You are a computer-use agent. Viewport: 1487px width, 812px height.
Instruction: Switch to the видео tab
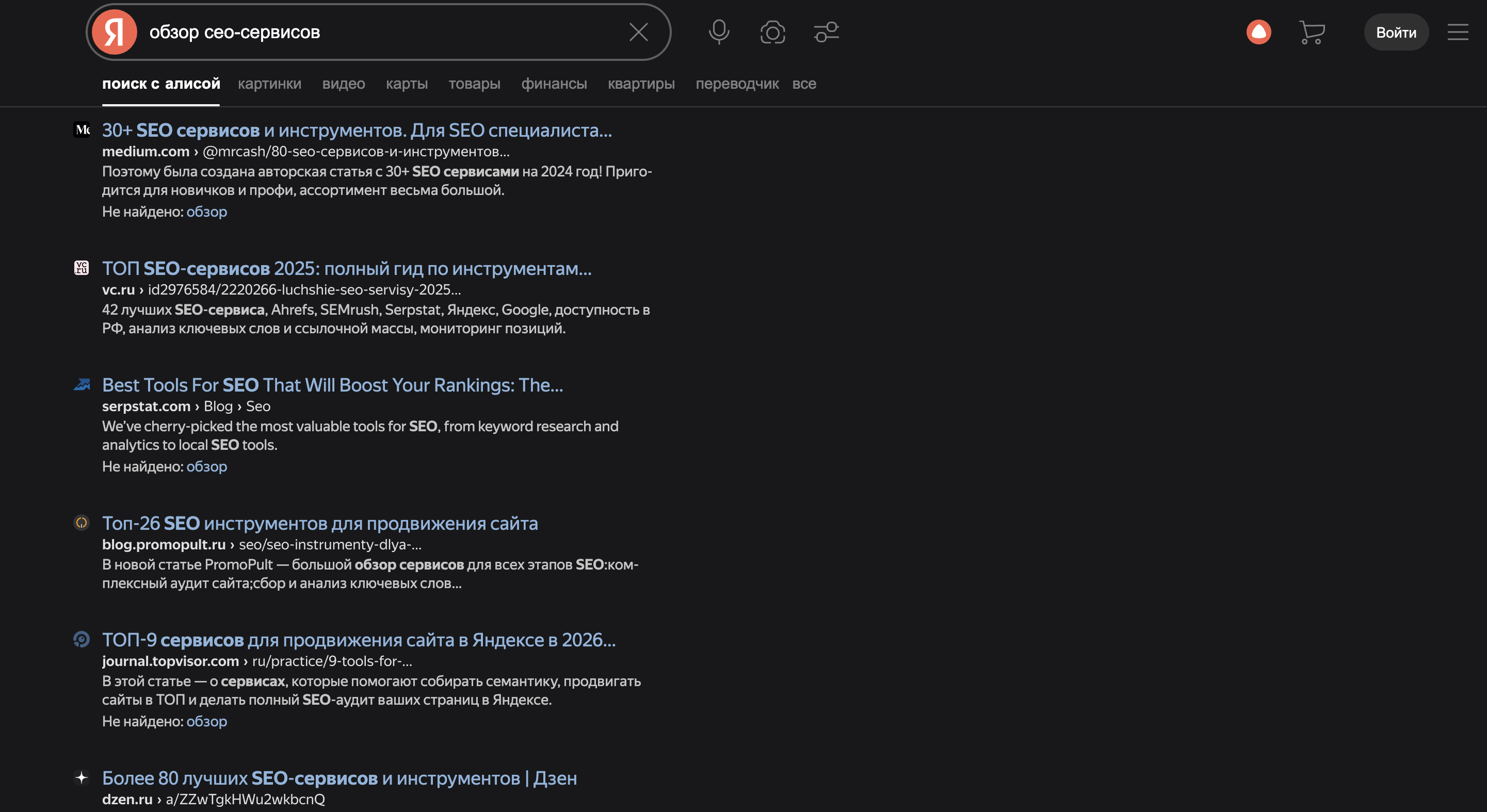pos(344,84)
